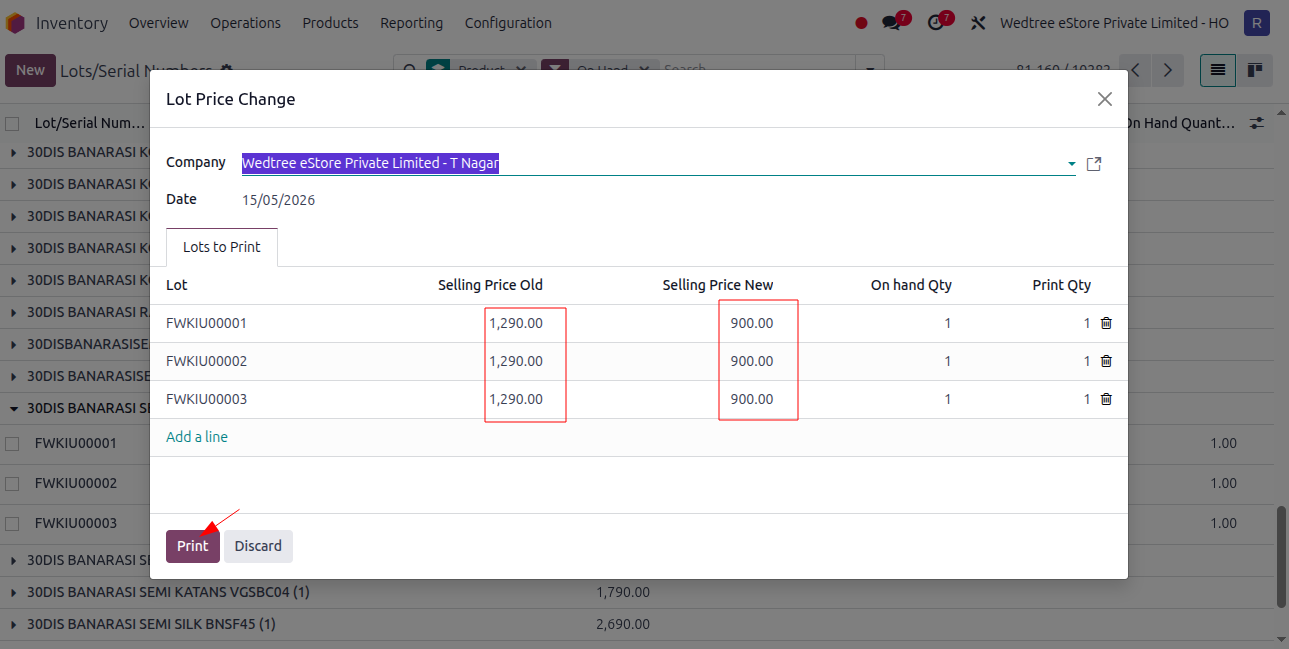The height and width of the screenshot is (649, 1289).
Task: Delete the FWKIU00001 lot line
Action: click(1106, 323)
